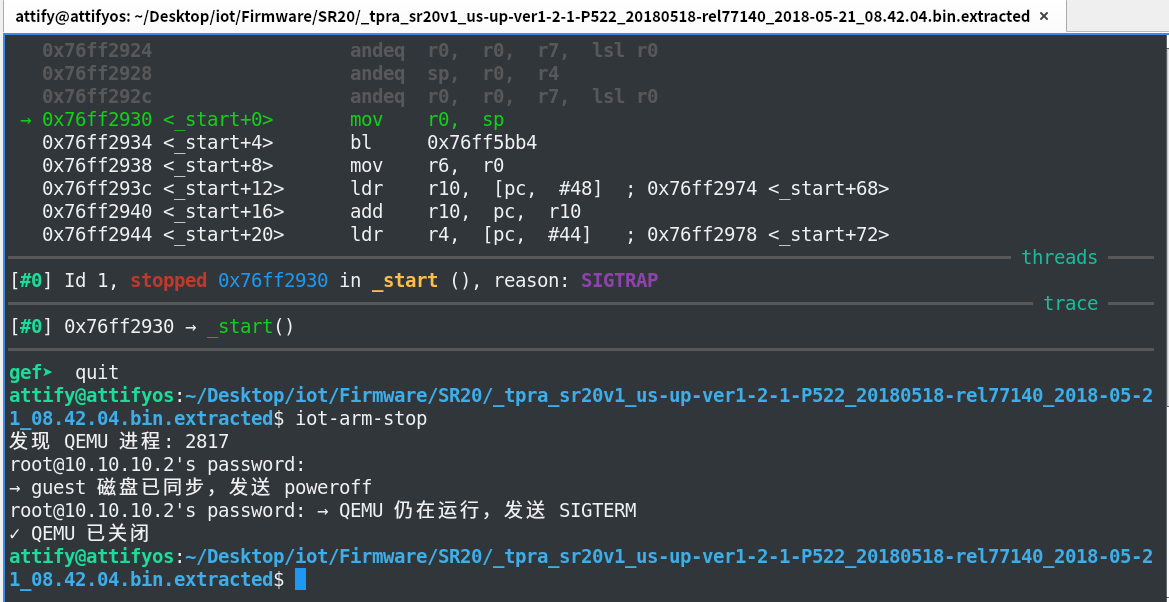Click the mov r6, r0 instruction line
The height and width of the screenshot is (602, 1169).
tap(427, 165)
